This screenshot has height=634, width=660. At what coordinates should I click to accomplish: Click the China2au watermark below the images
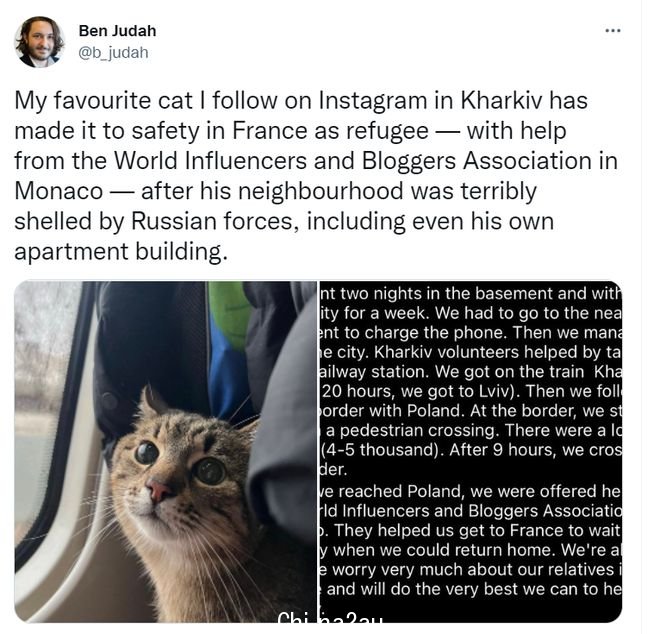(x=330, y=619)
